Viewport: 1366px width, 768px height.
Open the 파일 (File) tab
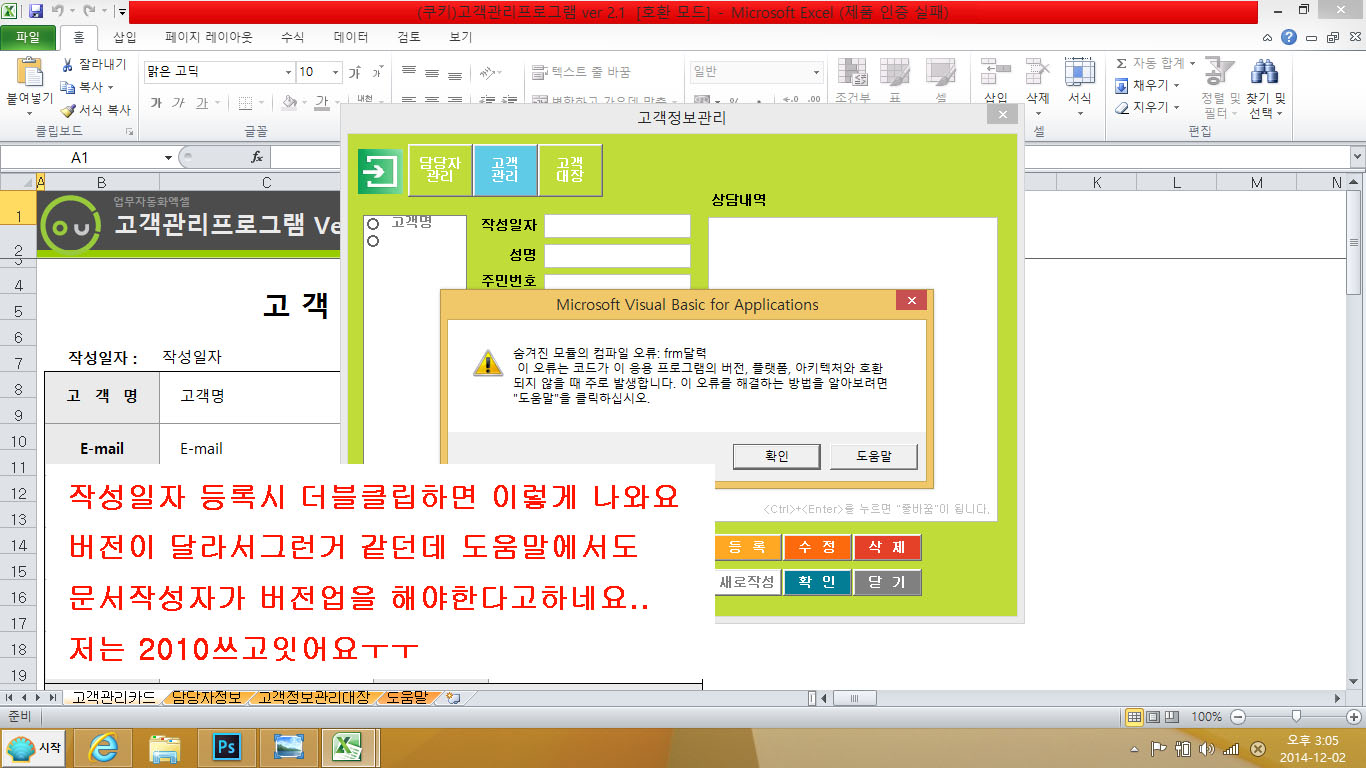point(28,38)
